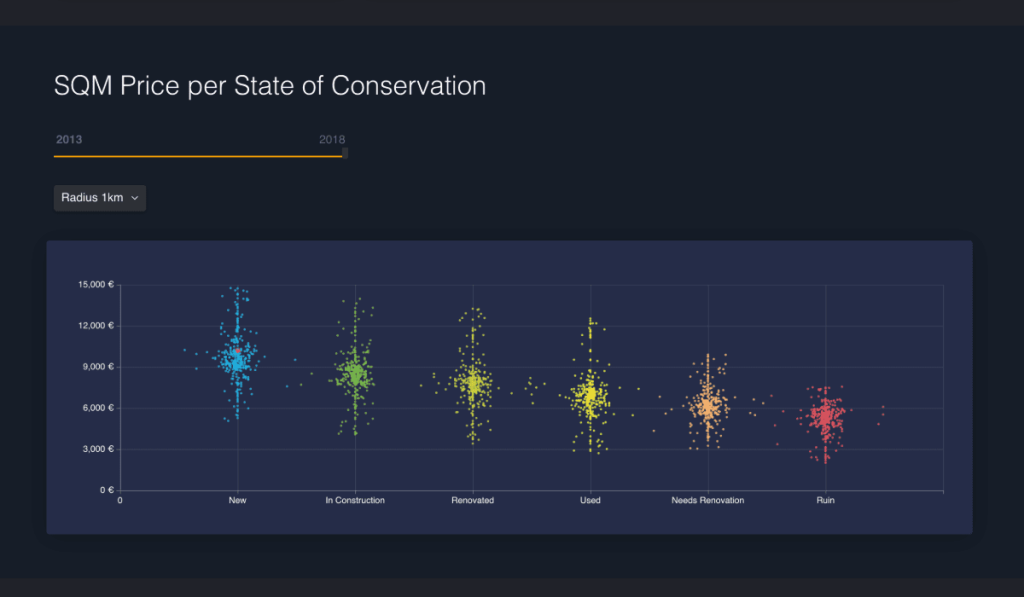1024x597 pixels.
Task: Select the 2018 year label
Action: (x=332, y=139)
